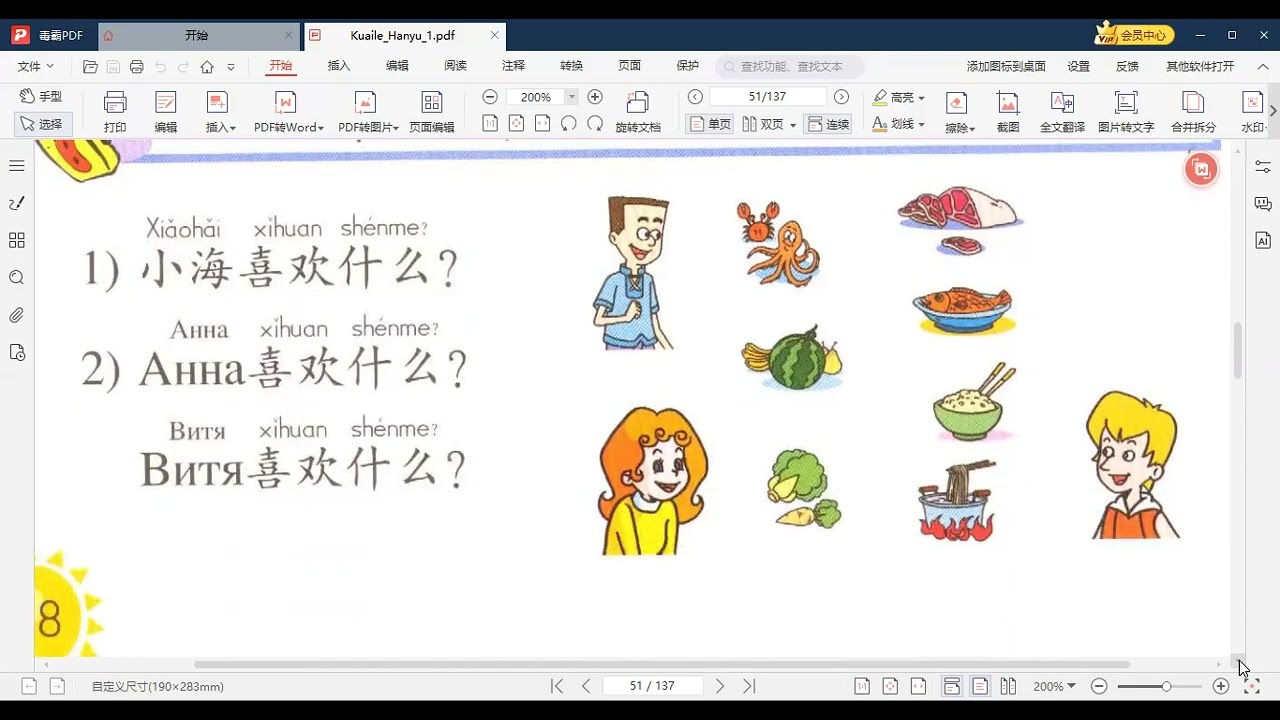Switch to the 开始 ribbon tab
The image size is (1280, 720).
coord(280,66)
